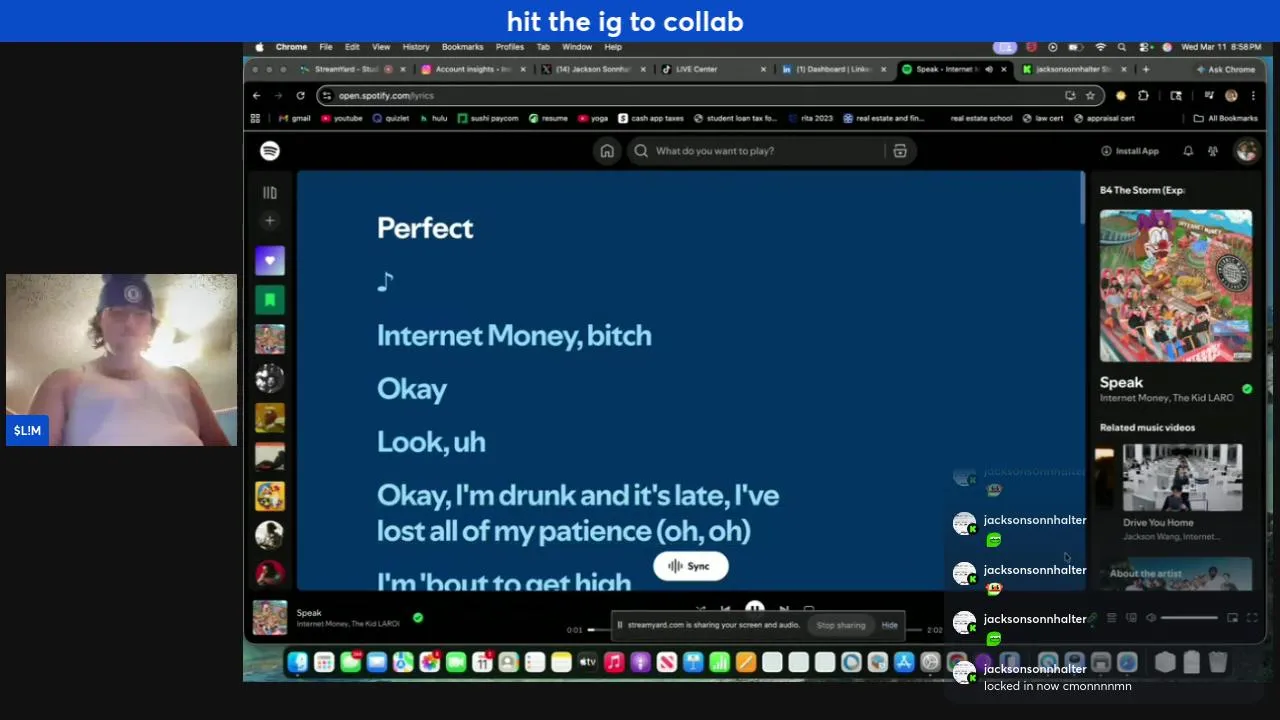Click the lyric line Look, uh
The width and height of the screenshot is (1280, 720).
click(x=431, y=442)
